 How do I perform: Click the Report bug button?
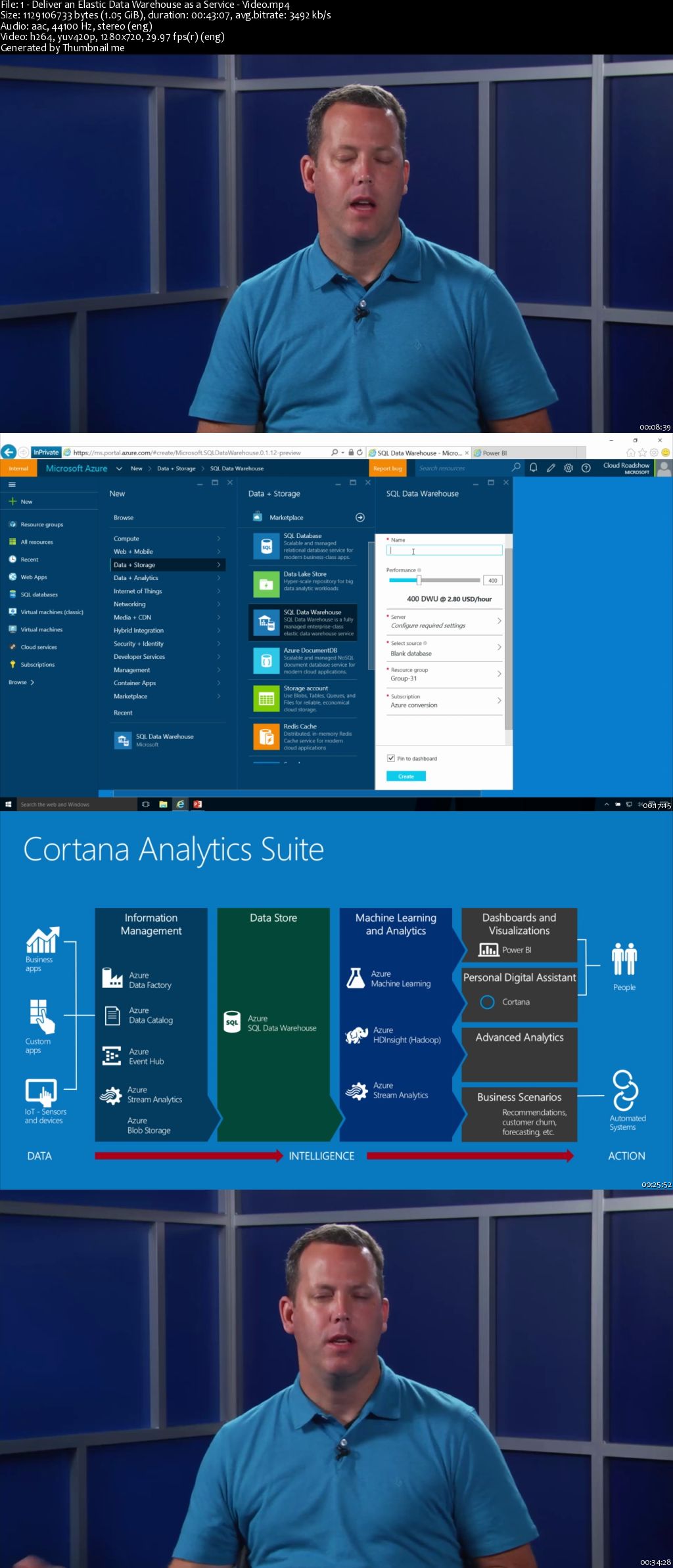click(388, 468)
